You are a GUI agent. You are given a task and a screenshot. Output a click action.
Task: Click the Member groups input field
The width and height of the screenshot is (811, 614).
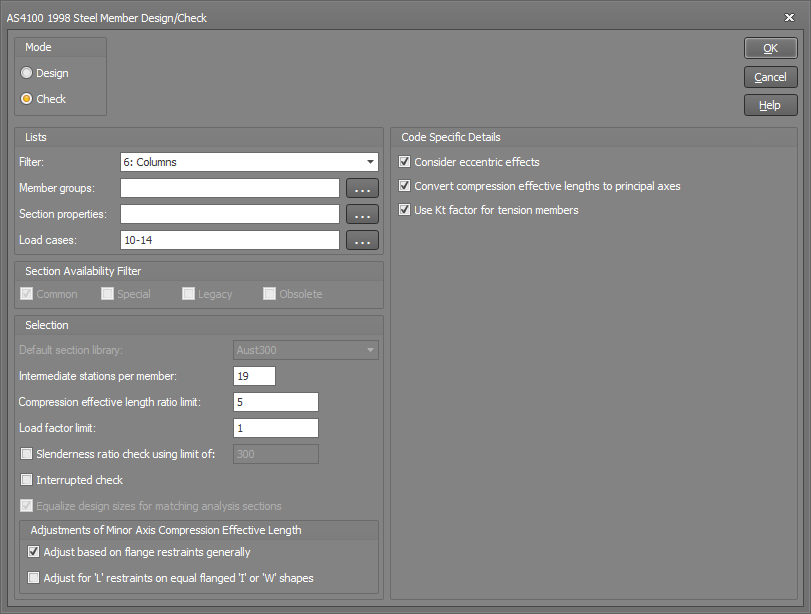point(230,188)
